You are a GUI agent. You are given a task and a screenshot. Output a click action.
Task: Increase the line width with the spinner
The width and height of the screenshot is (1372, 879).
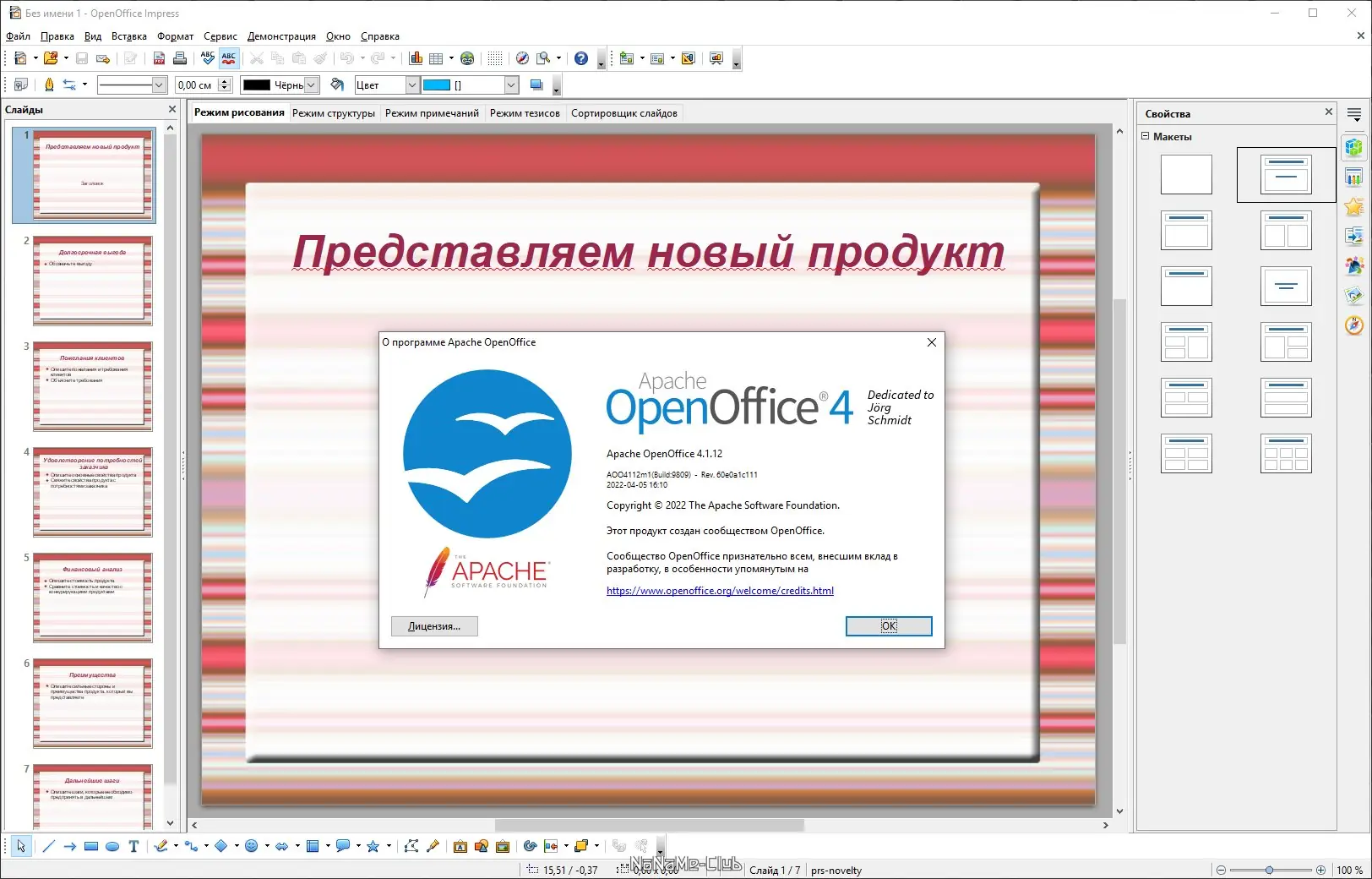coord(225,81)
